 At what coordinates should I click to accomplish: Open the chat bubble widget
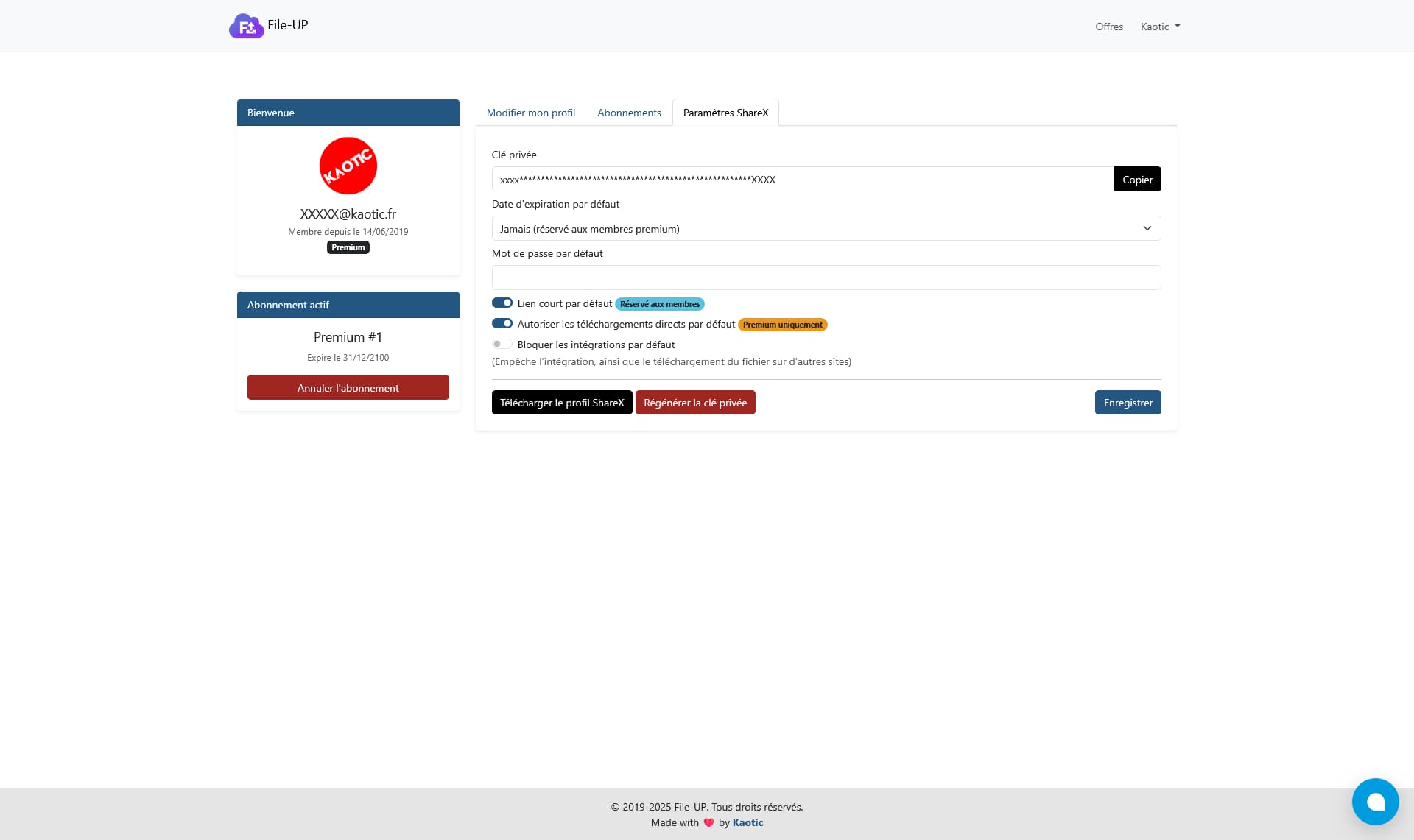[1374, 801]
